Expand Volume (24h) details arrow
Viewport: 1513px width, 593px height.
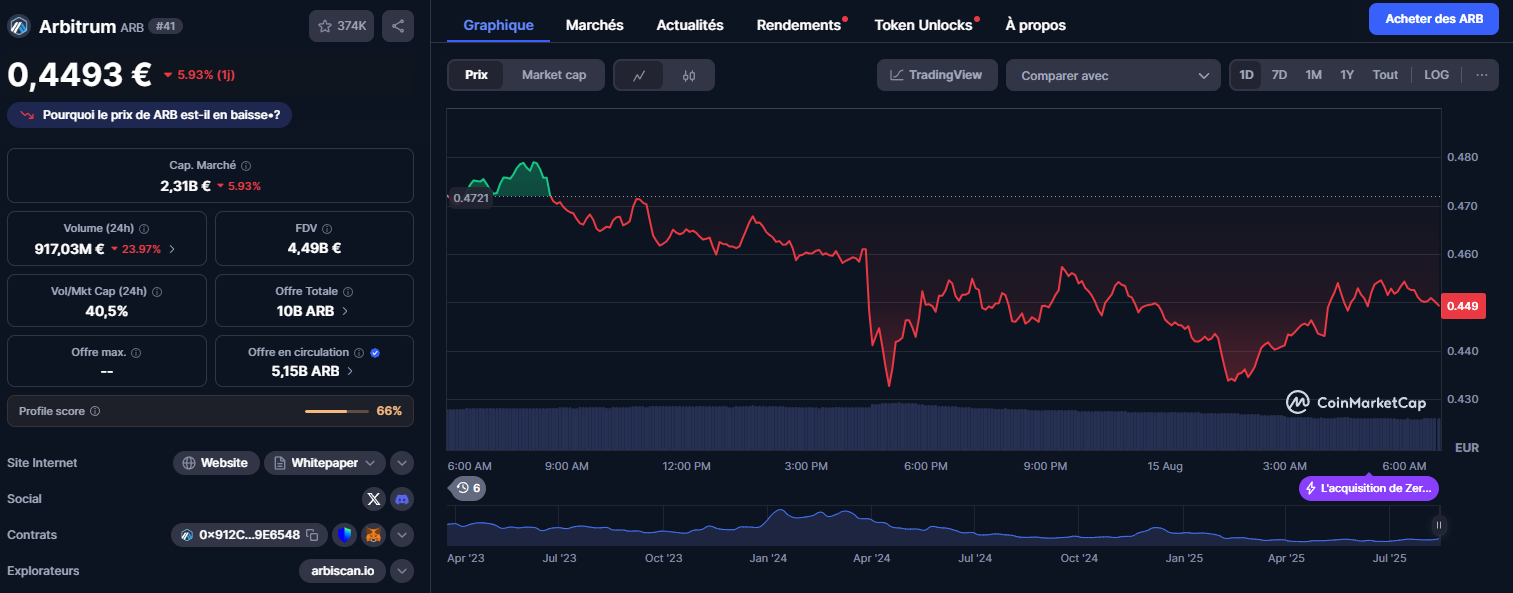(x=172, y=249)
